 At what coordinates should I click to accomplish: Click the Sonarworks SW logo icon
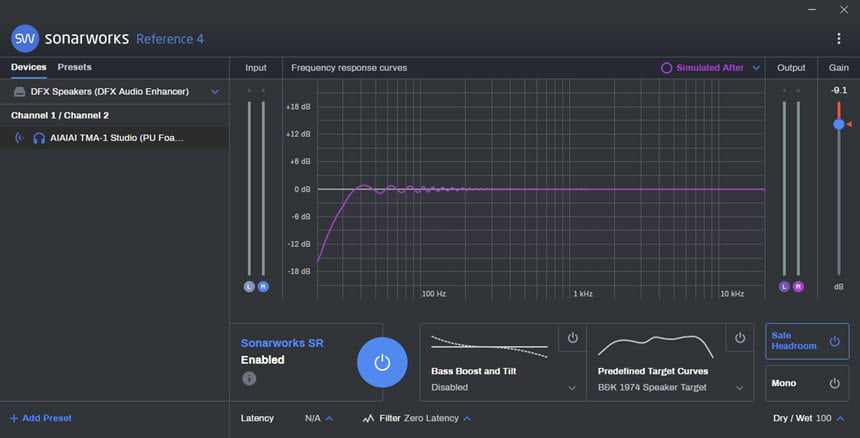point(25,38)
